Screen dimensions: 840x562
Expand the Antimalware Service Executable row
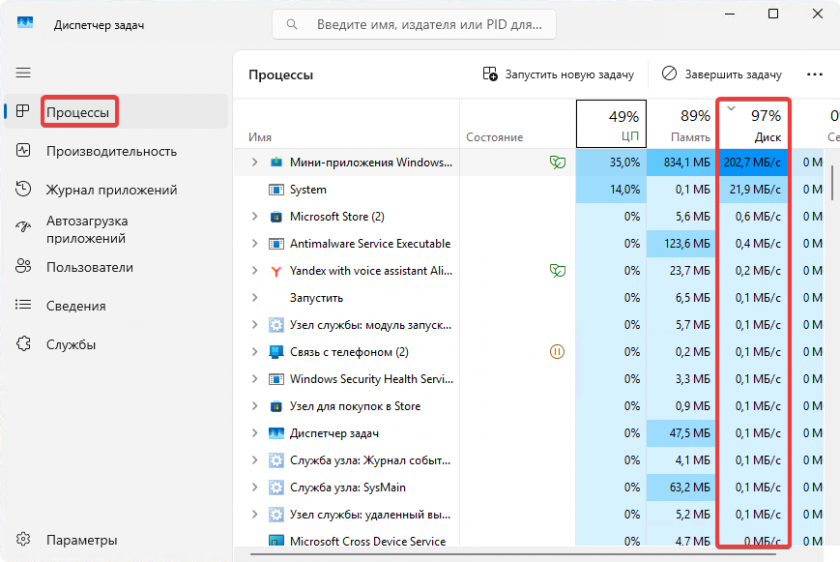pos(254,244)
